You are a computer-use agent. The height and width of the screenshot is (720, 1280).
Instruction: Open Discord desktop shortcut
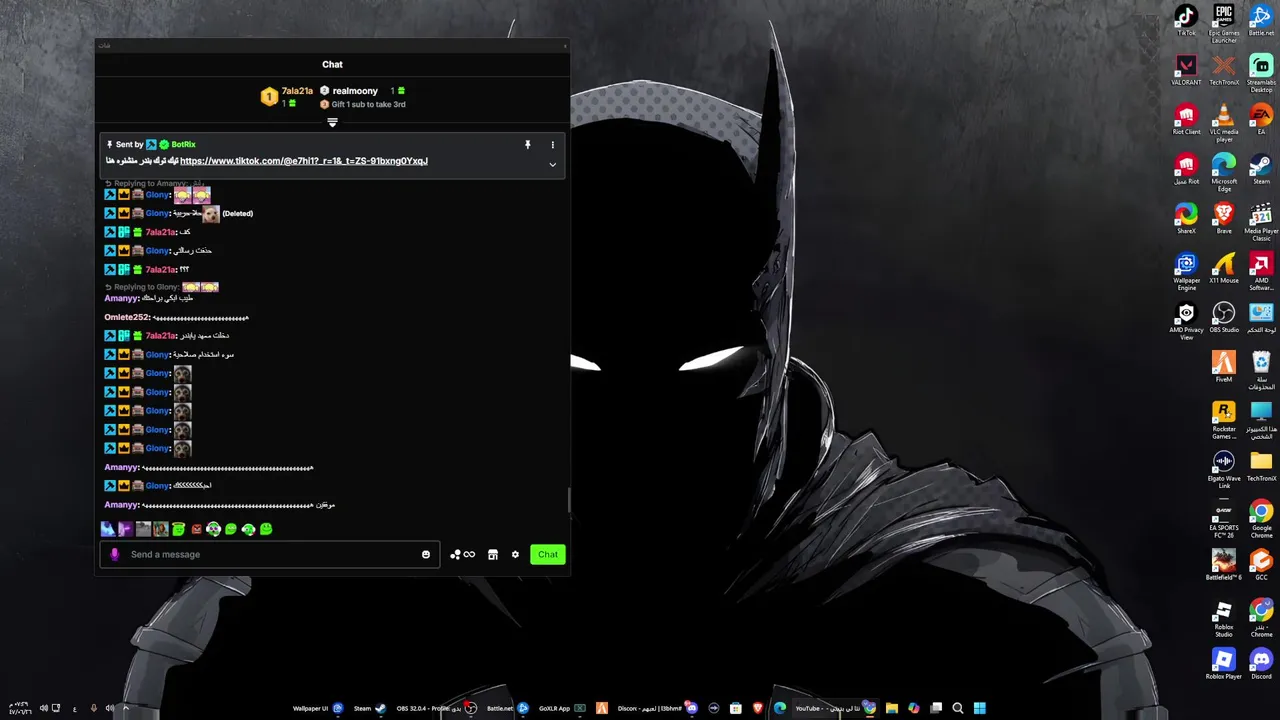point(1261,664)
